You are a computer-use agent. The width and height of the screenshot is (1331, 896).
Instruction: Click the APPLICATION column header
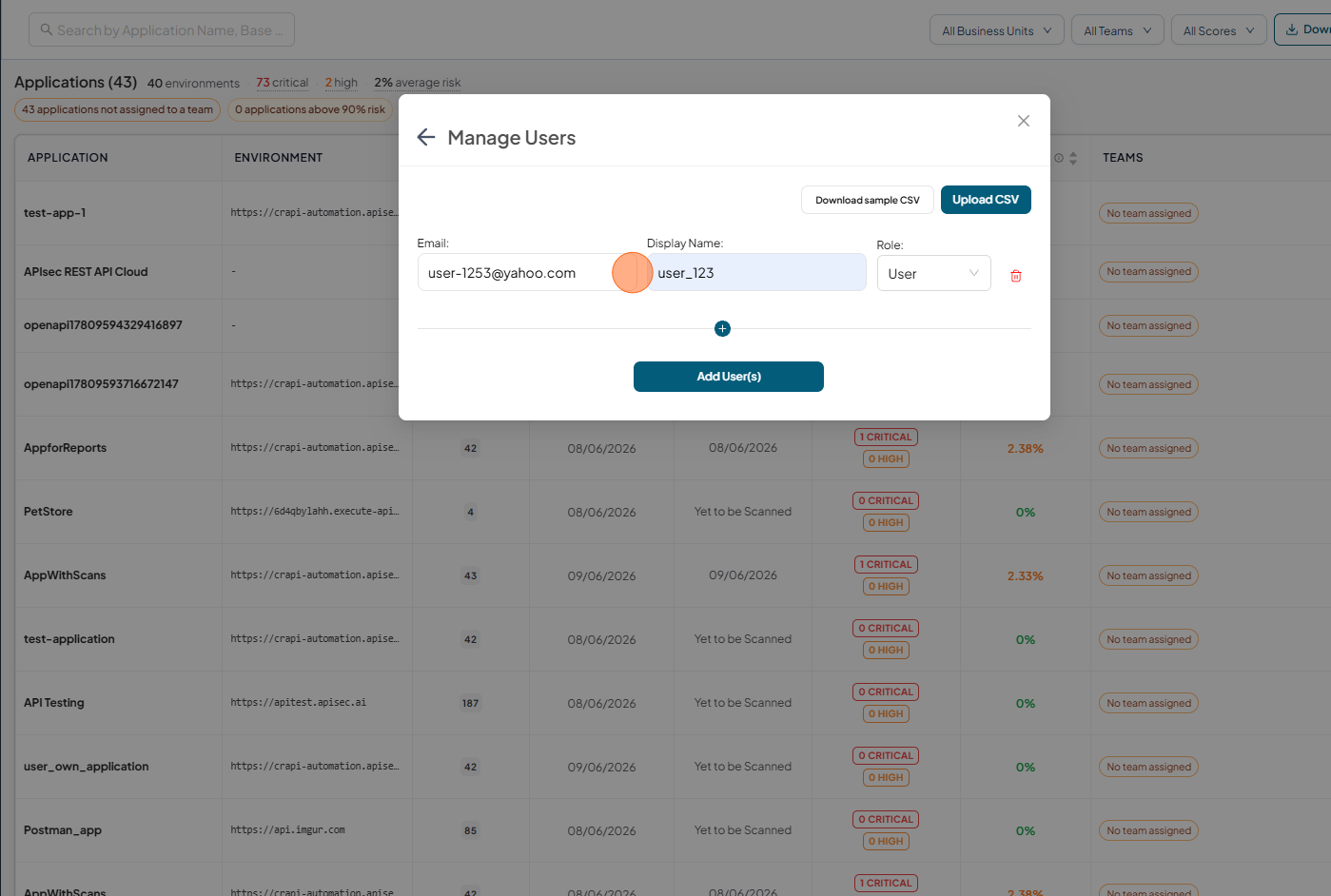click(68, 158)
